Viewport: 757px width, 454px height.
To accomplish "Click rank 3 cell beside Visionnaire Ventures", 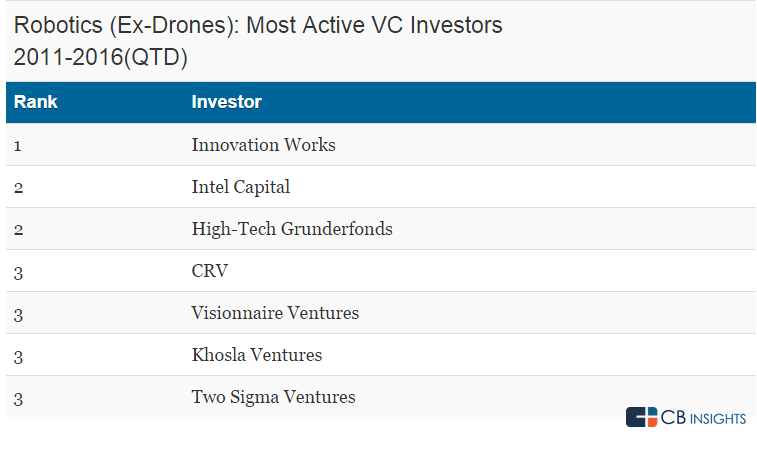I will tap(18, 314).
